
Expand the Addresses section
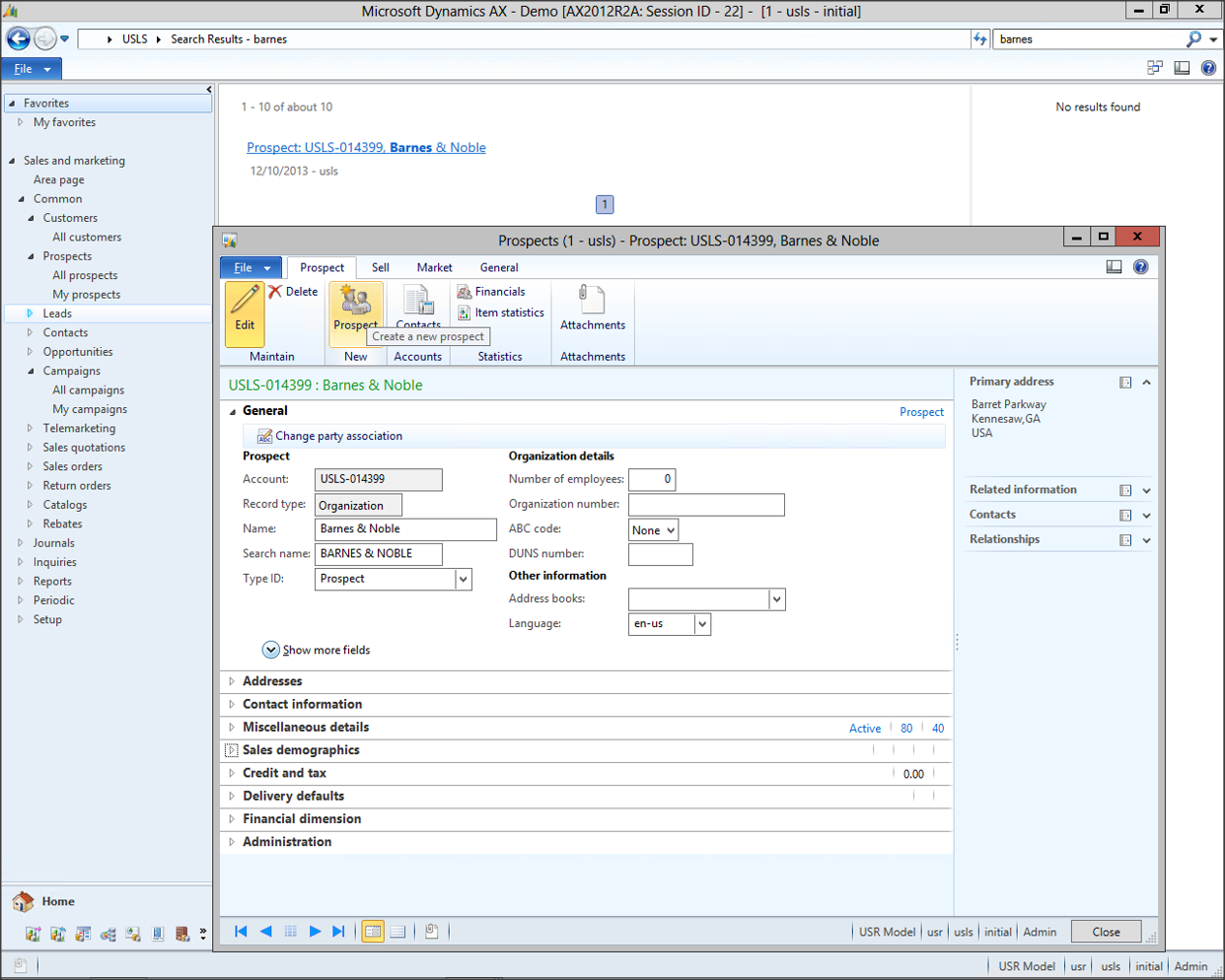click(x=272, y=681)
